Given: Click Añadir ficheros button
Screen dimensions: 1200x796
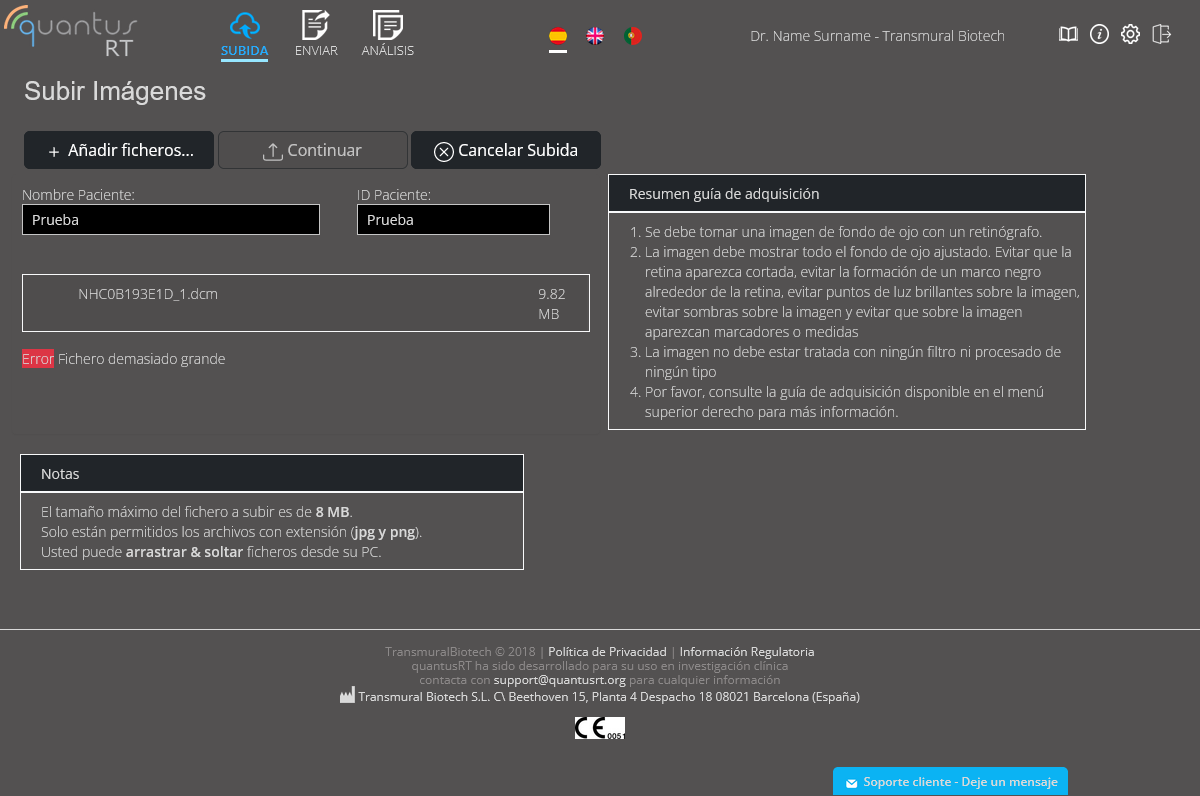Looking at the screenshot, I should (119, 150).
